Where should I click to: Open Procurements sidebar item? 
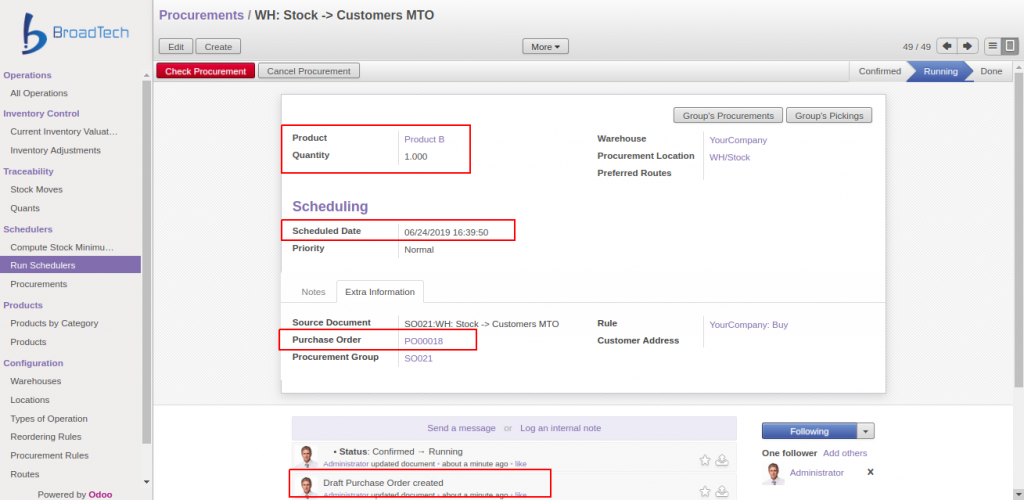pyautogui.click(x=39, y=284)
